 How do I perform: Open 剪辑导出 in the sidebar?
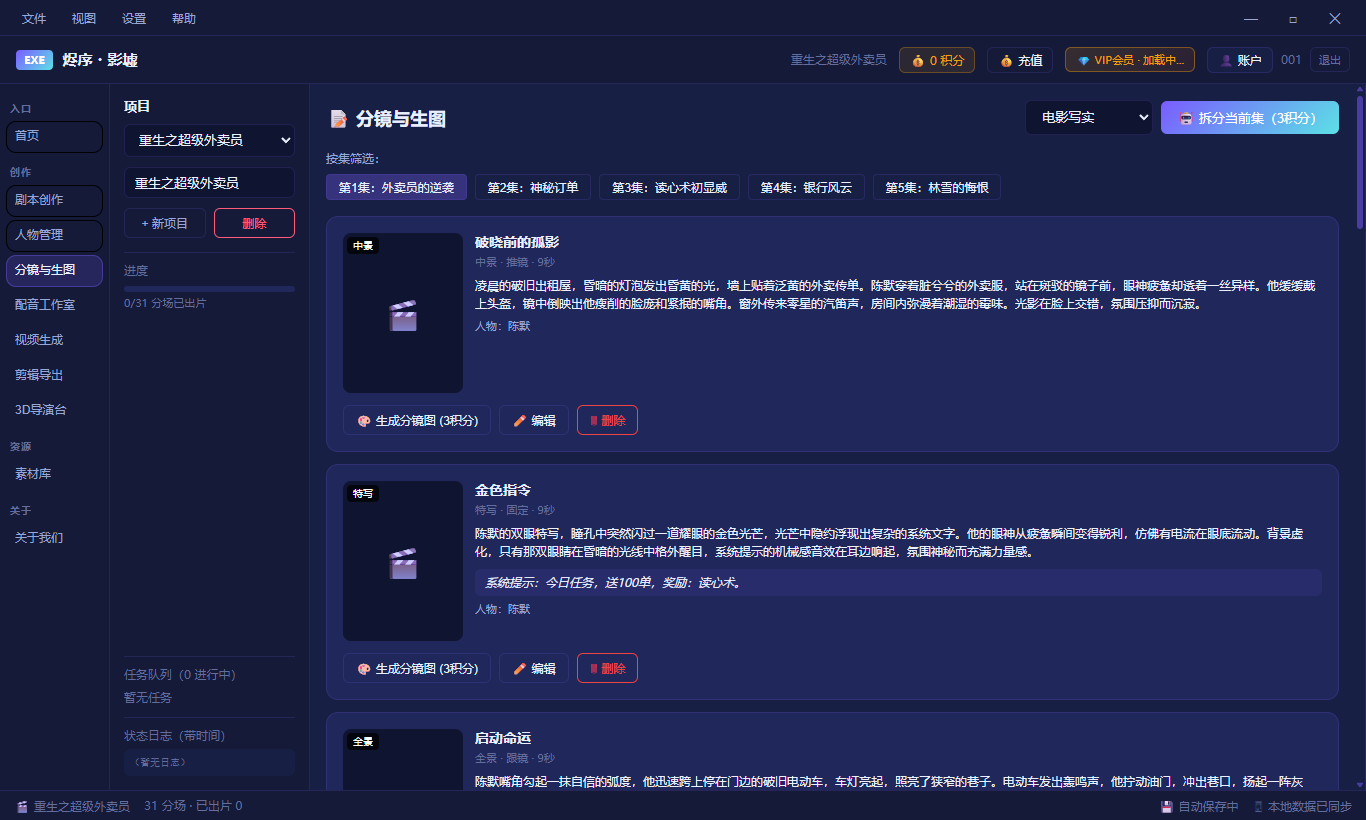click(x=54, y=375)
